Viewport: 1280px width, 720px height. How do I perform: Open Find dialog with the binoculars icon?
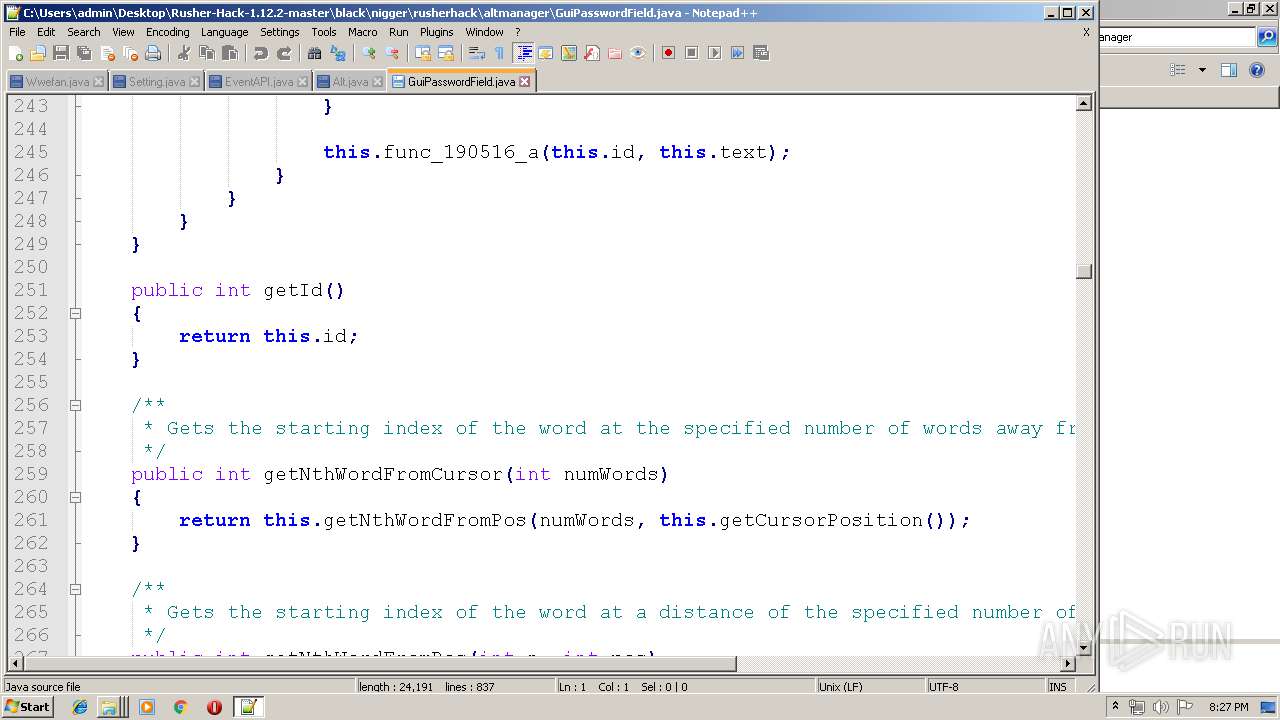pyautogui.click(x=314, y=53)
